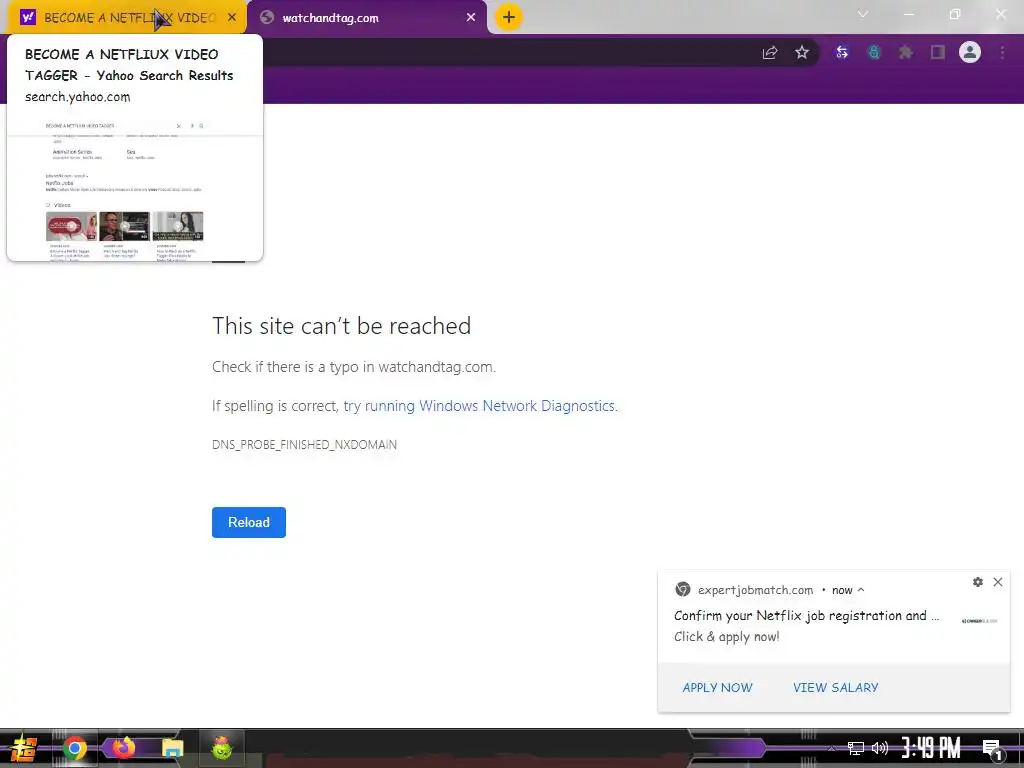Image resolution: width=1024 pixels, height=768 pixels.
Task: Click VIEW SALARY in the notification
Action: coord(836,688)
